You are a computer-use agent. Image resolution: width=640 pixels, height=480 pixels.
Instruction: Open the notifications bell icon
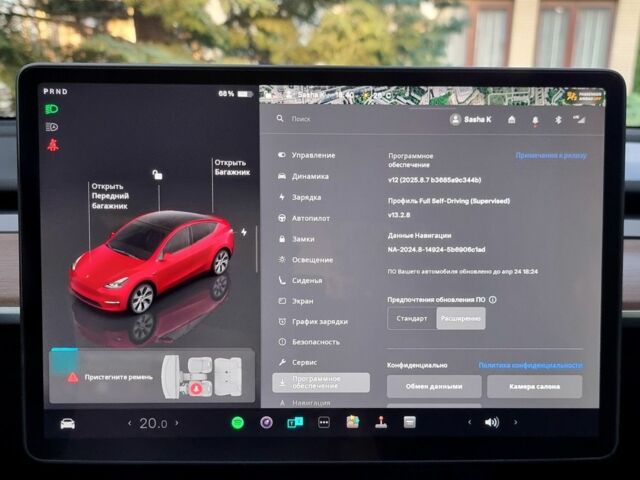535,120
